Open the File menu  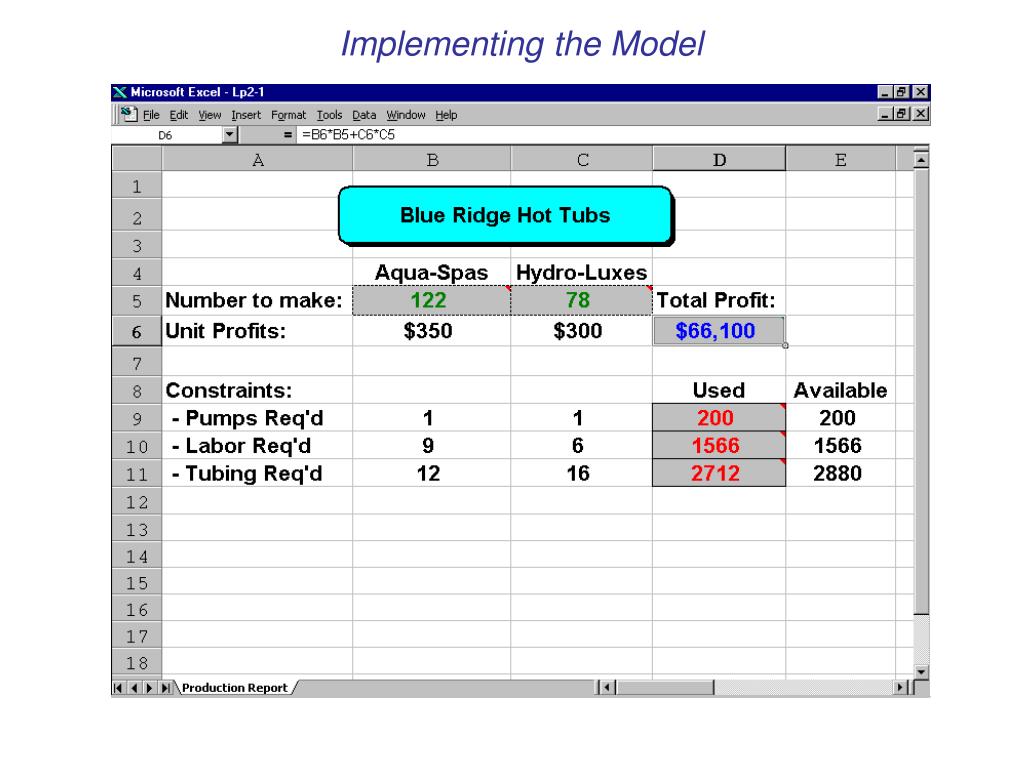[152, 115]
